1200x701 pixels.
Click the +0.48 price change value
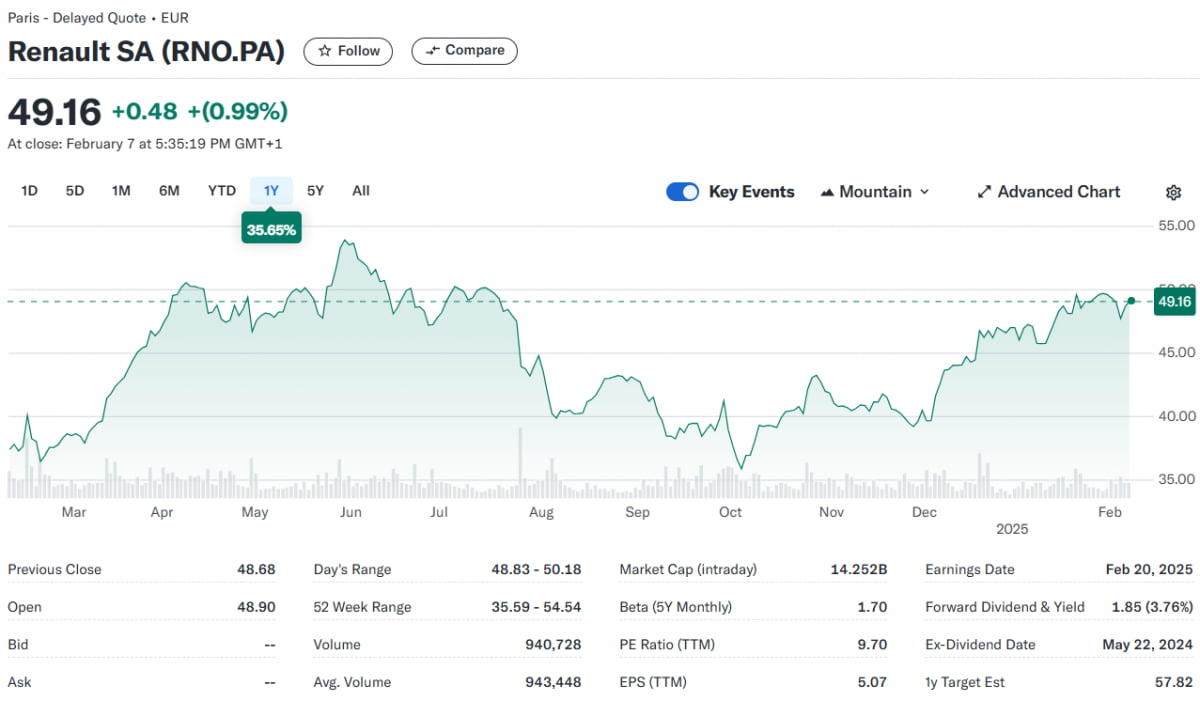(145, 111)
